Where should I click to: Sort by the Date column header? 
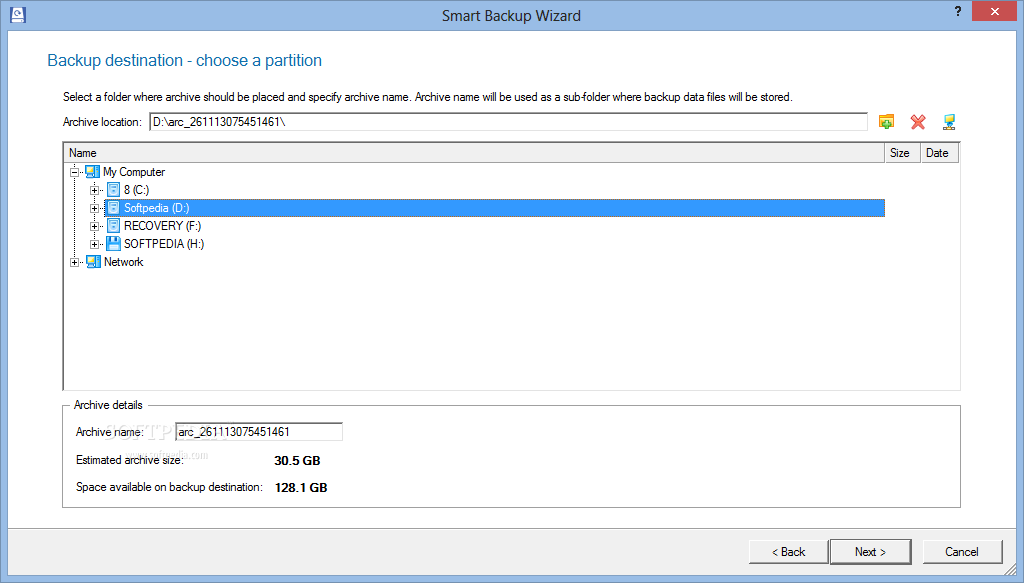pos(939,153)
